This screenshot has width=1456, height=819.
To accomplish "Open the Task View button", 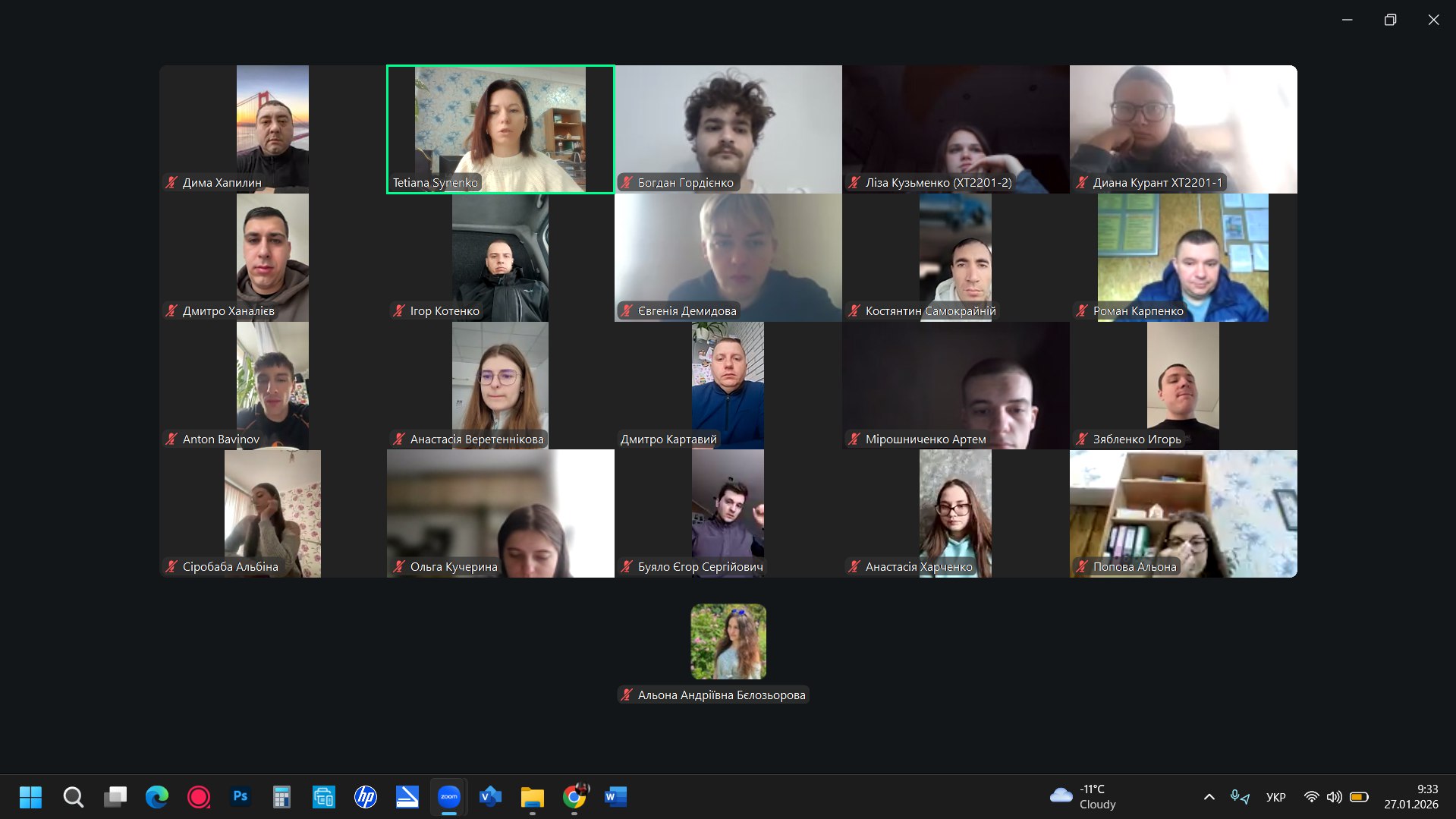I will tap(115, 796).
